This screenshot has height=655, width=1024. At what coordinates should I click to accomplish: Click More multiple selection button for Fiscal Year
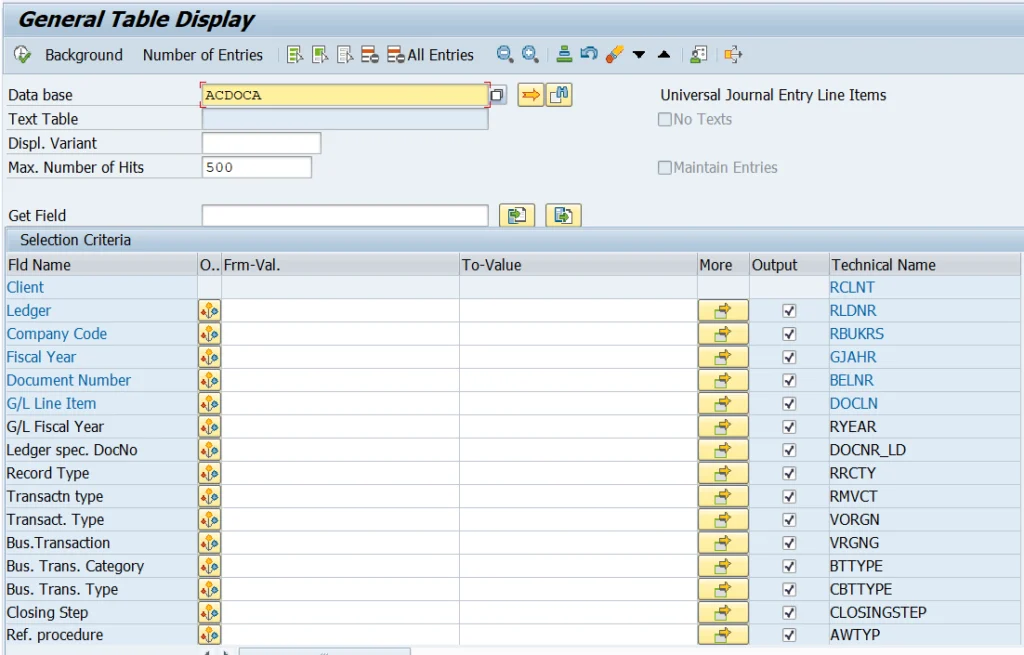click(x=723, y=357)
